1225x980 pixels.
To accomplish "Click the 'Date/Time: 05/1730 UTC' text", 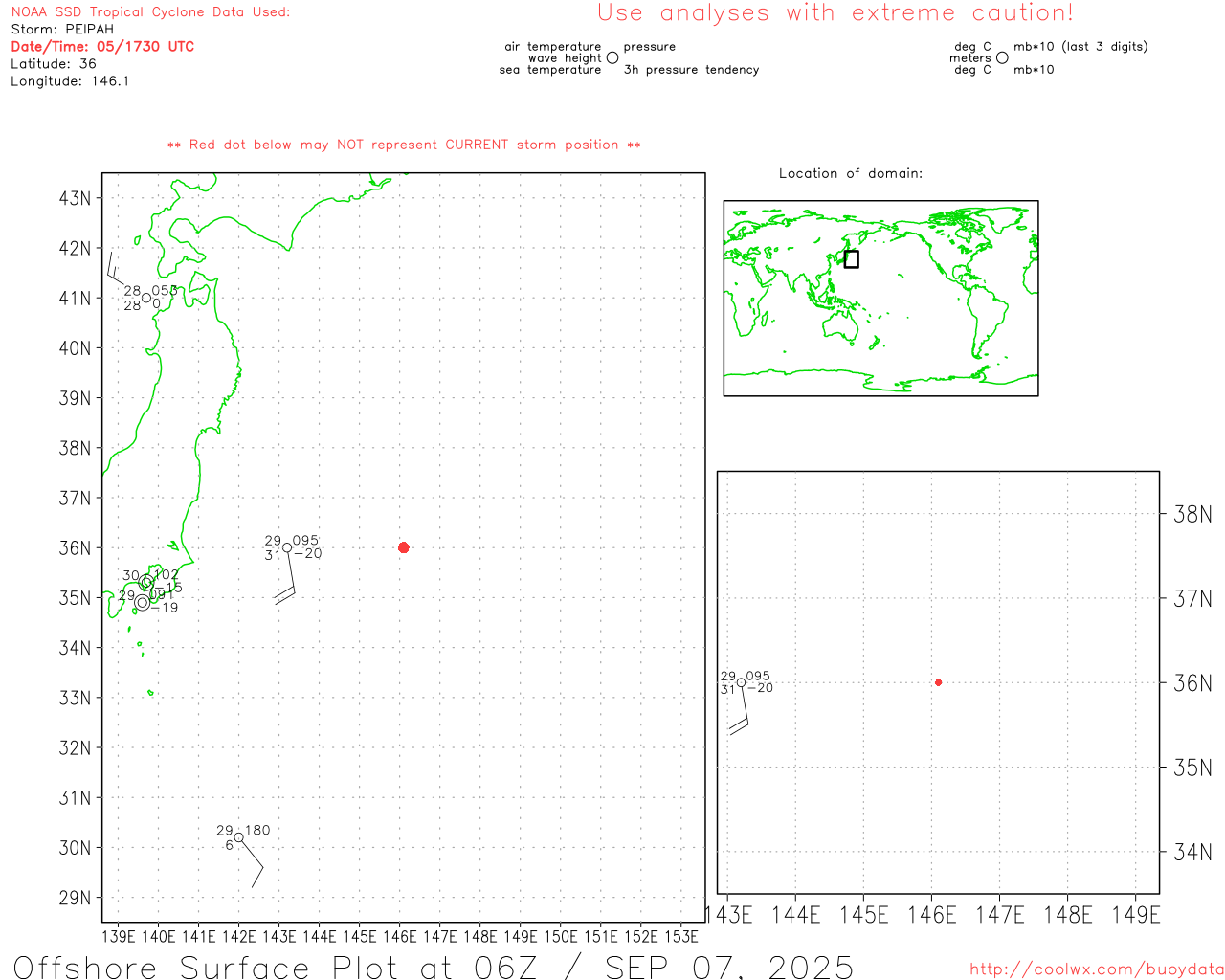I will pos(102,47).
